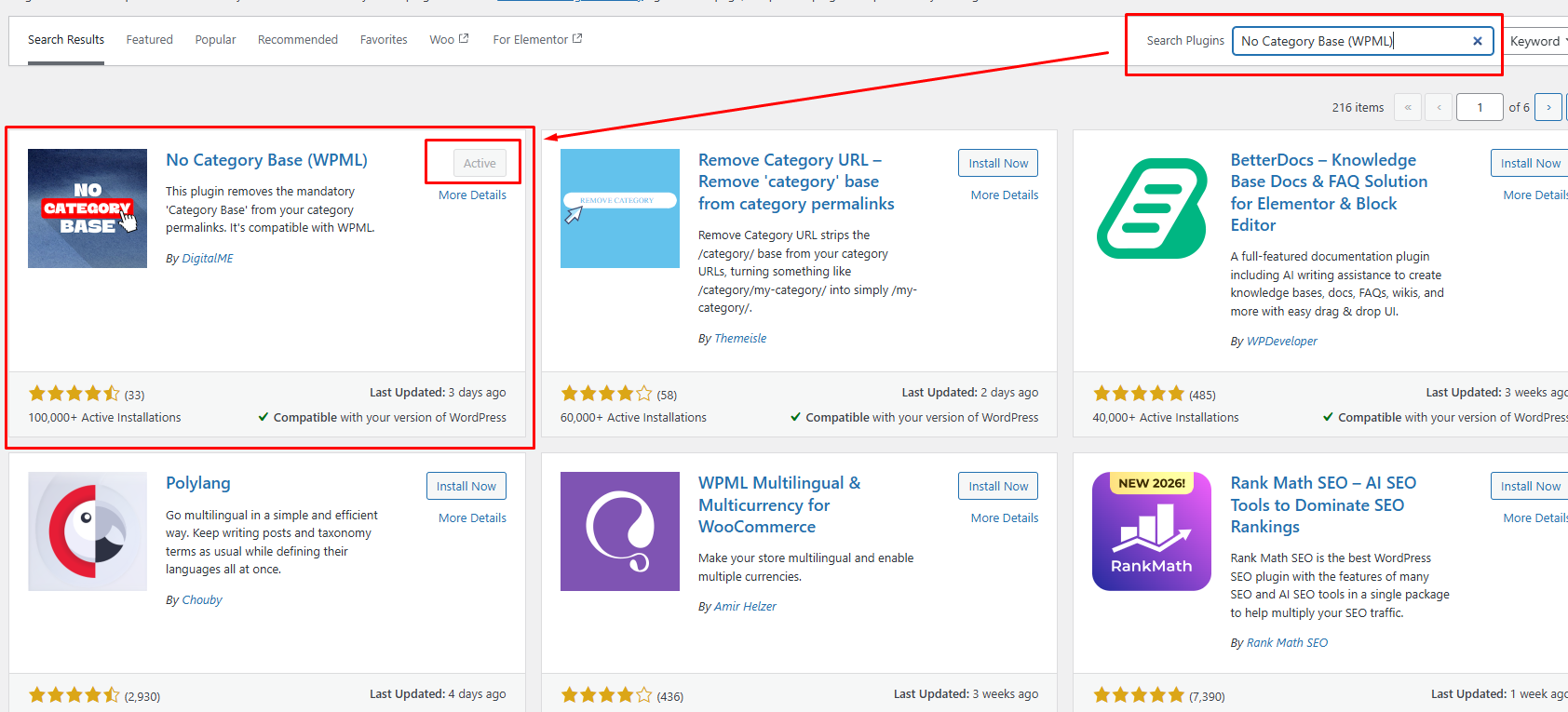Open the Keyword search type dropdown

point(1536,41)
